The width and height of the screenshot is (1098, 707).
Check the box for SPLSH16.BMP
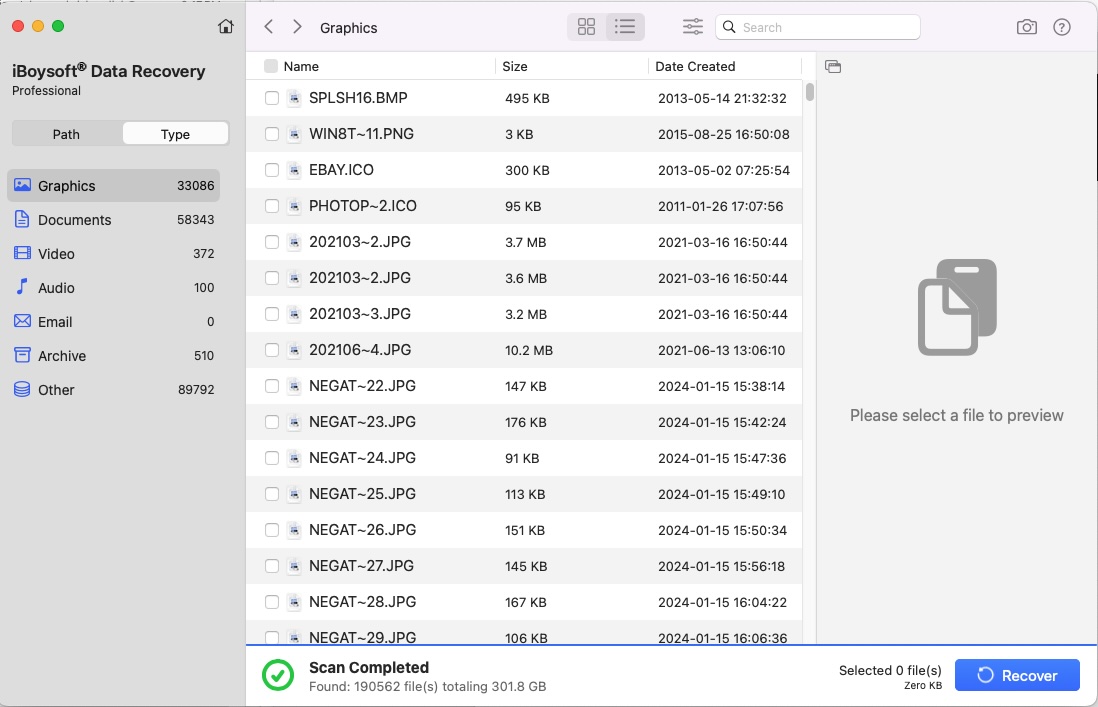click(x=272, y=98)
